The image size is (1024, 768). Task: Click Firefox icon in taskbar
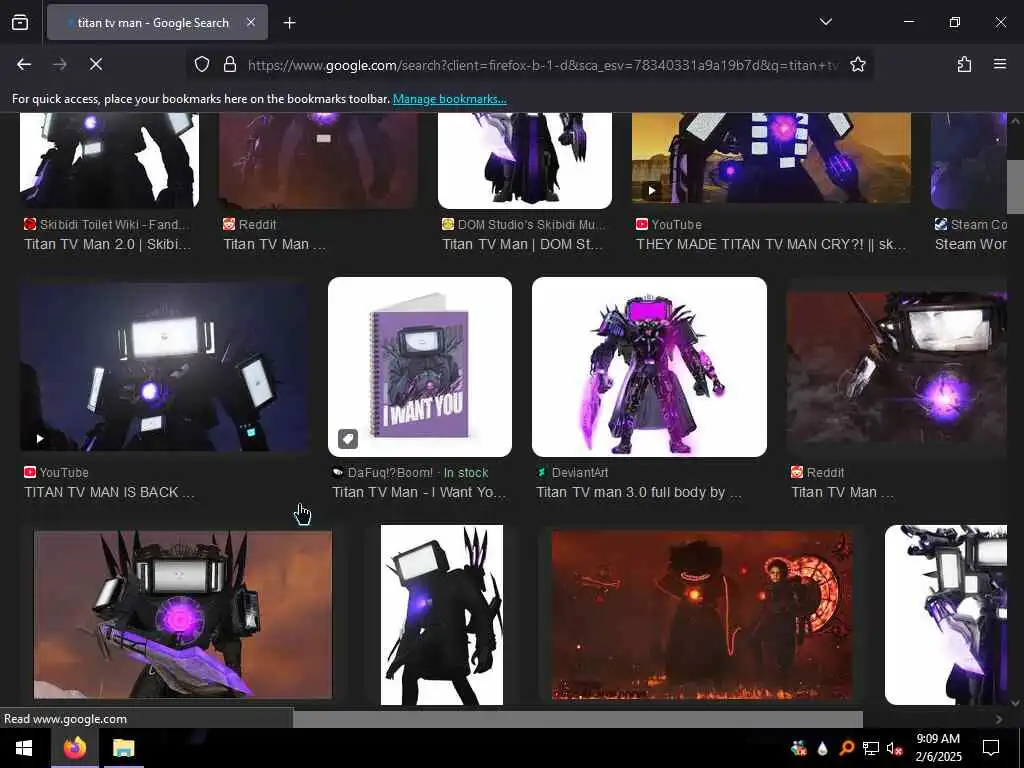[75, 748]
